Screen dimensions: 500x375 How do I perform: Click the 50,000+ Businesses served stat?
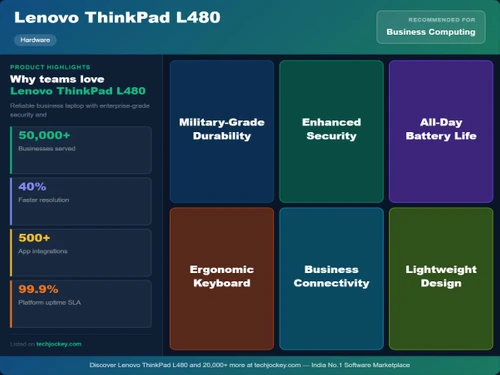point(81,150)
